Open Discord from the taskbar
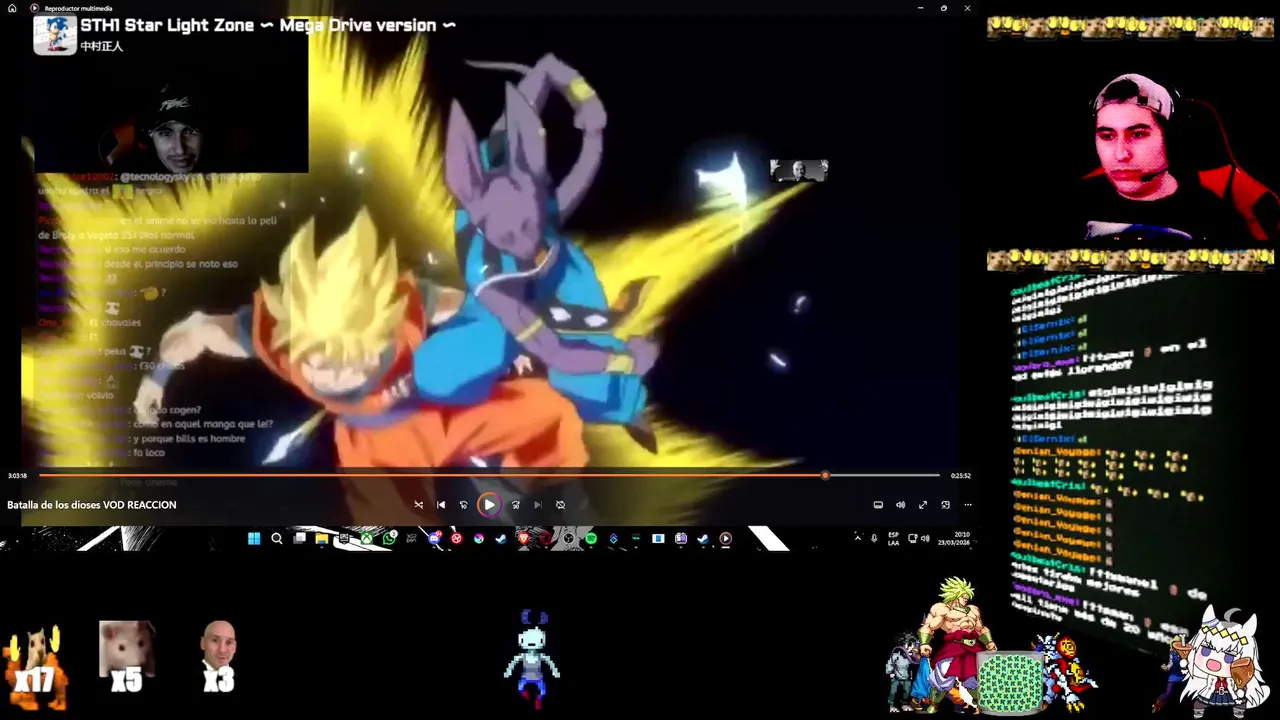This screenshot has width=1280, height=720. [x=434, y=539]
